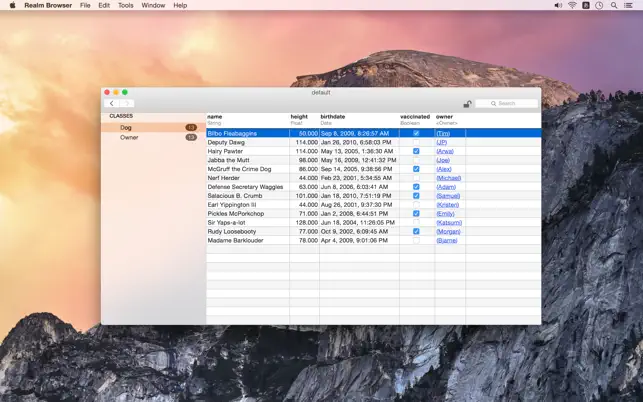The height and width of the screenshot is (402, 643).
Task: Toggle vaccinated checkbox for Jabba the Mutt
Action: (416, 160)
